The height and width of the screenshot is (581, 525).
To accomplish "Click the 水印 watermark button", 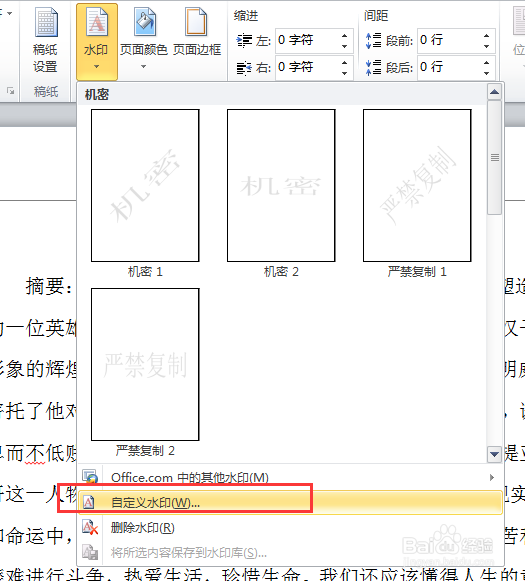I will click(x=97, y=42).
